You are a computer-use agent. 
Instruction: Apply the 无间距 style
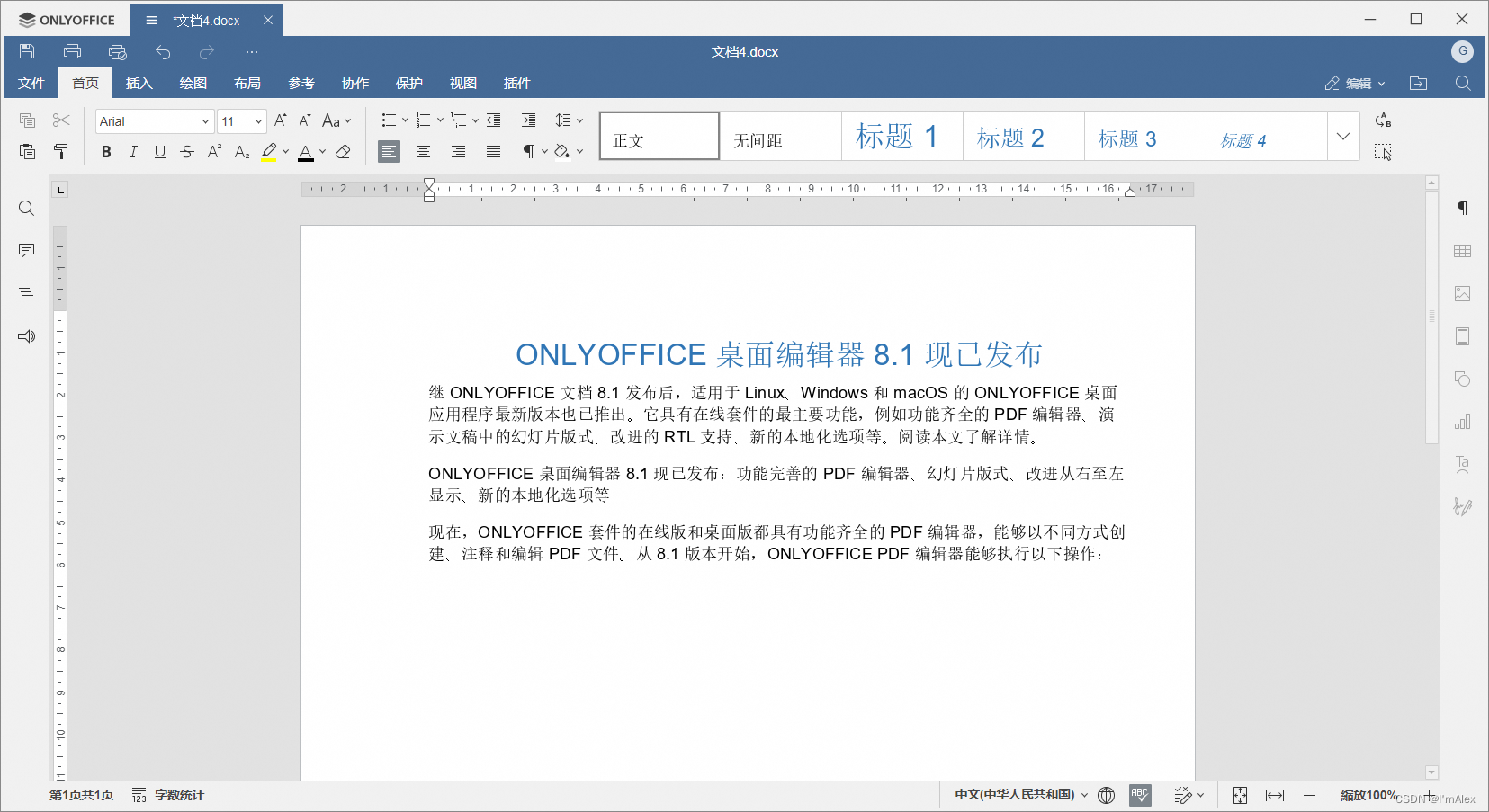pyautogui.click(x=781, y=137)
